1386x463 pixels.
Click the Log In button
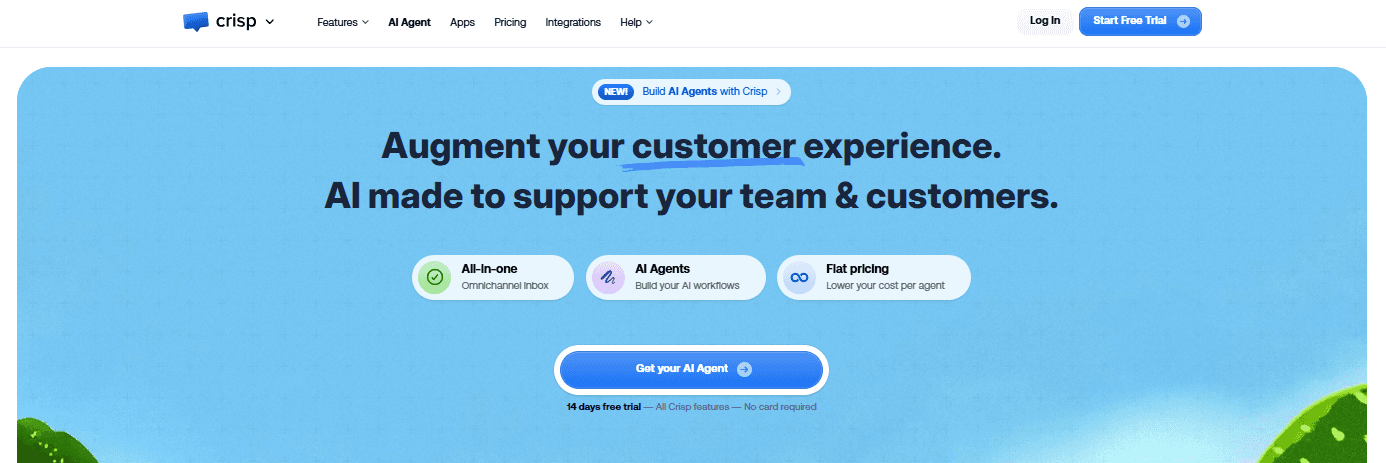(1045, 21)
